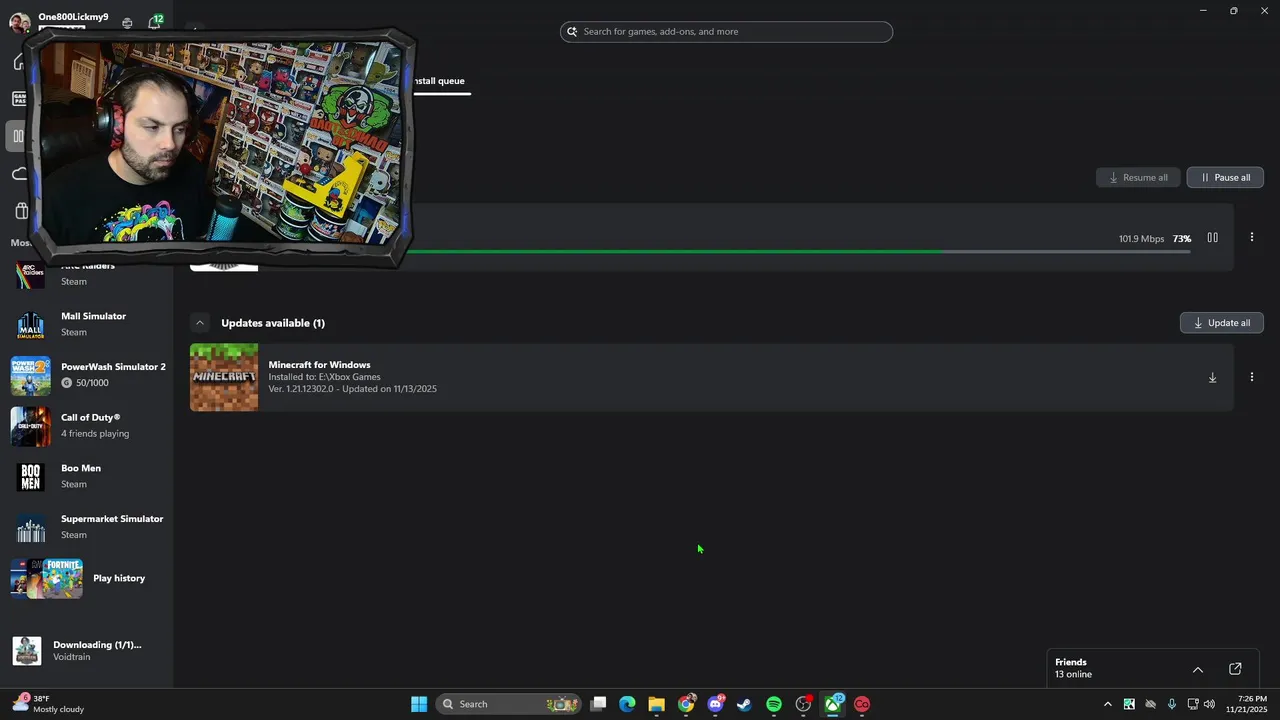Open the notifications bell with badge 12
1280x720 pixels.
point(154,22)
